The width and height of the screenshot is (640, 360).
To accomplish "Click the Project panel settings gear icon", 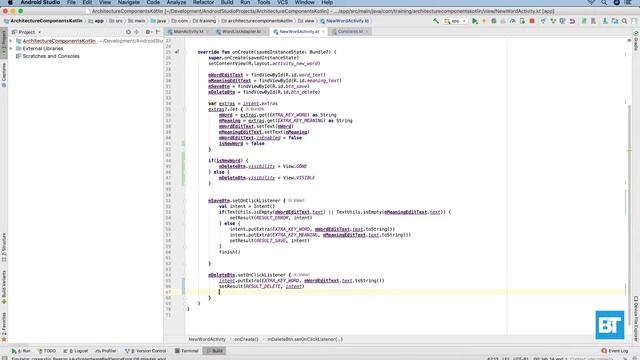I will pyautogui.click(x=148, y=32).
